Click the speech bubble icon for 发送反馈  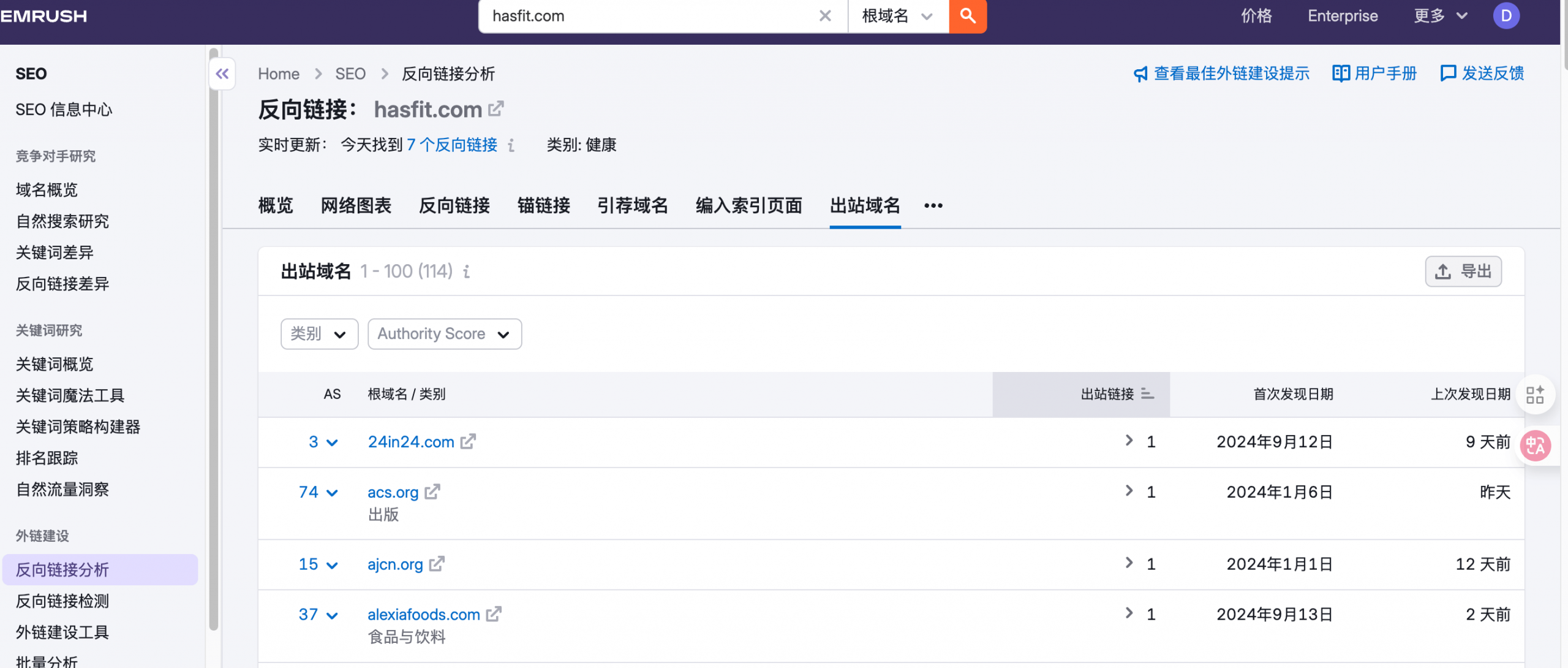pyautogui.click(x=1448, y=74)
